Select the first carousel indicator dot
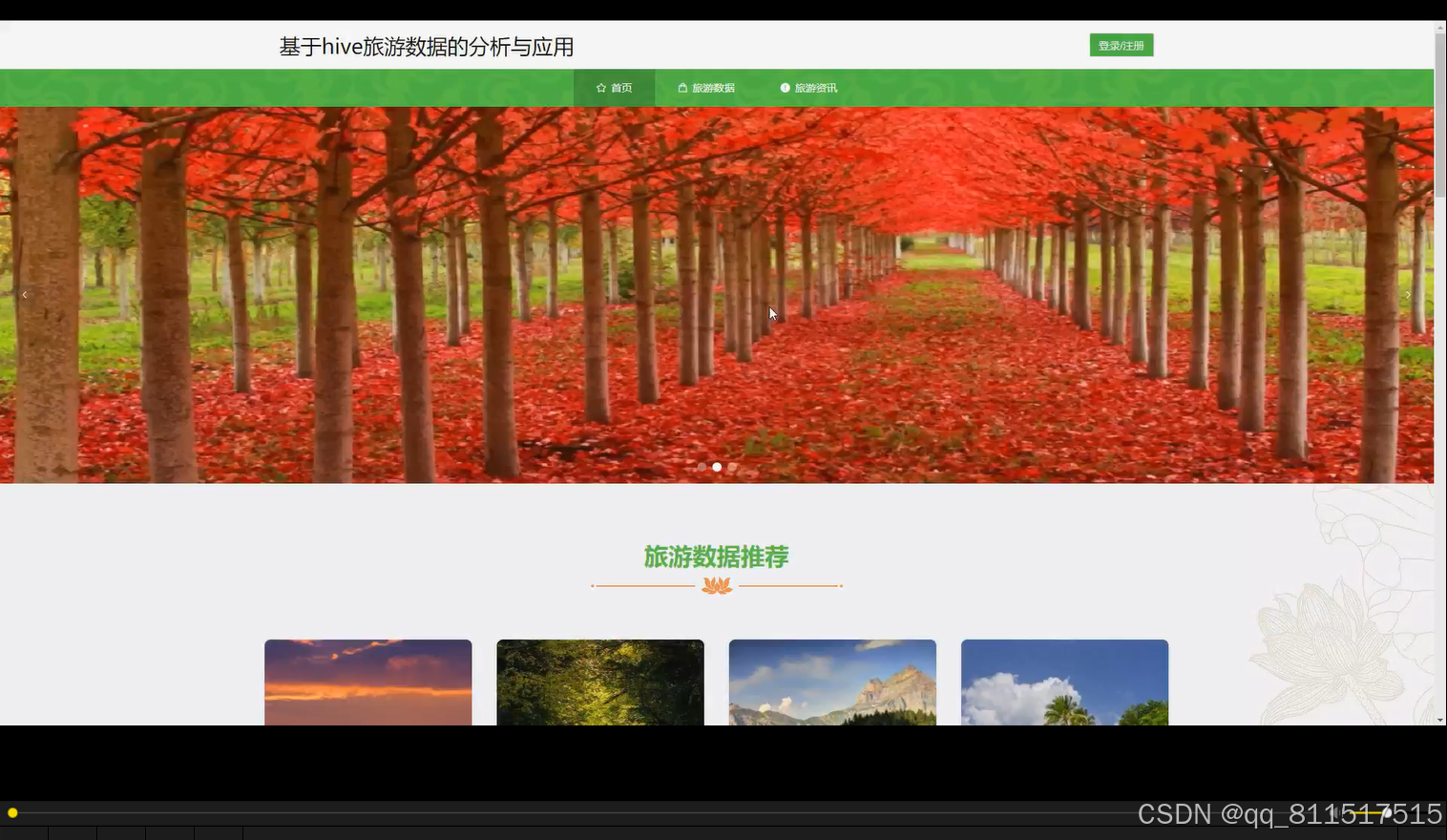The width and height of the screenshot is (1447, 840). pyautogui.click(x=702, y=467)
